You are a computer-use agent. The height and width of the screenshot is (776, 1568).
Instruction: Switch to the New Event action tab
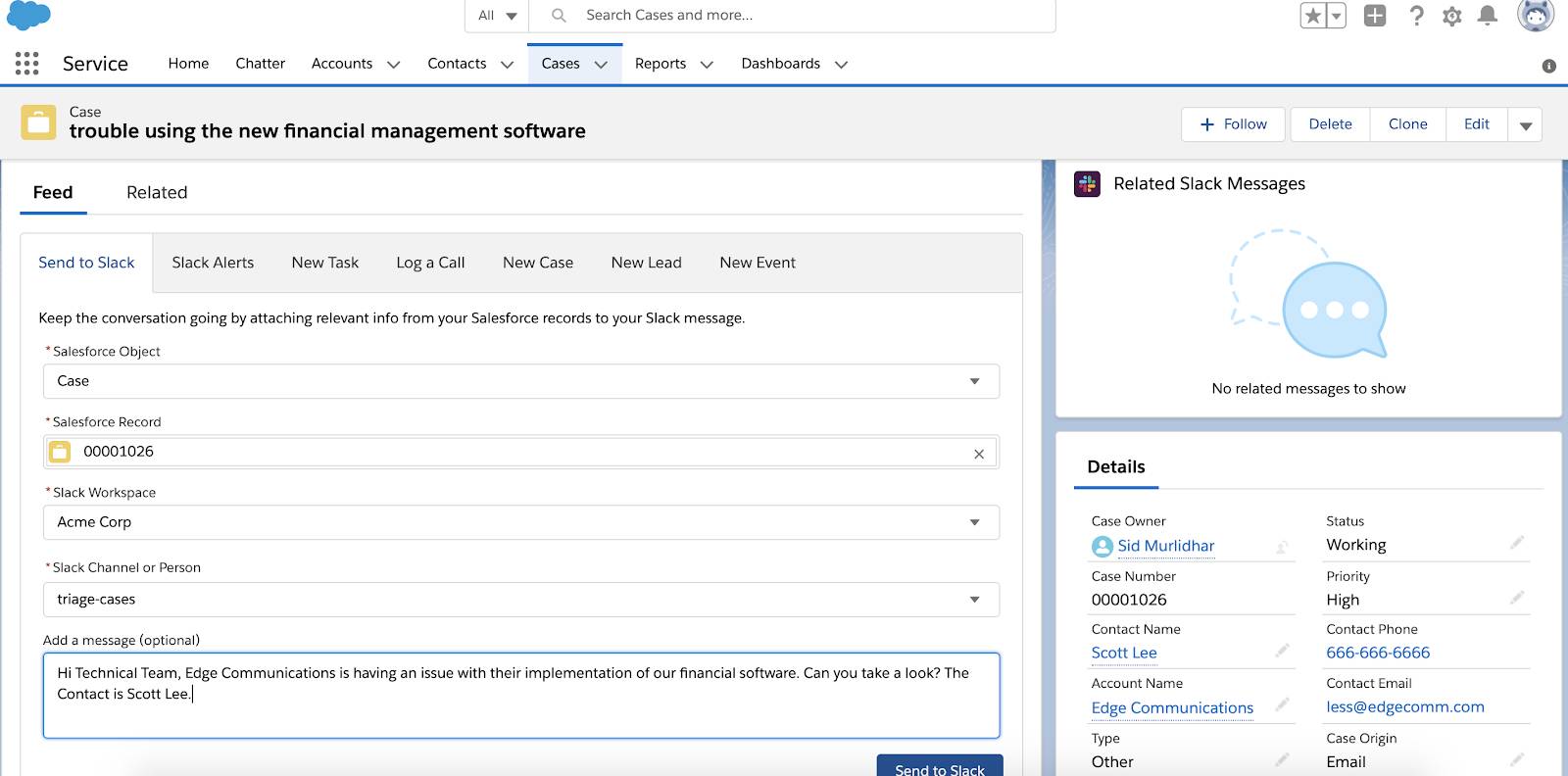[x=758, y=263]
